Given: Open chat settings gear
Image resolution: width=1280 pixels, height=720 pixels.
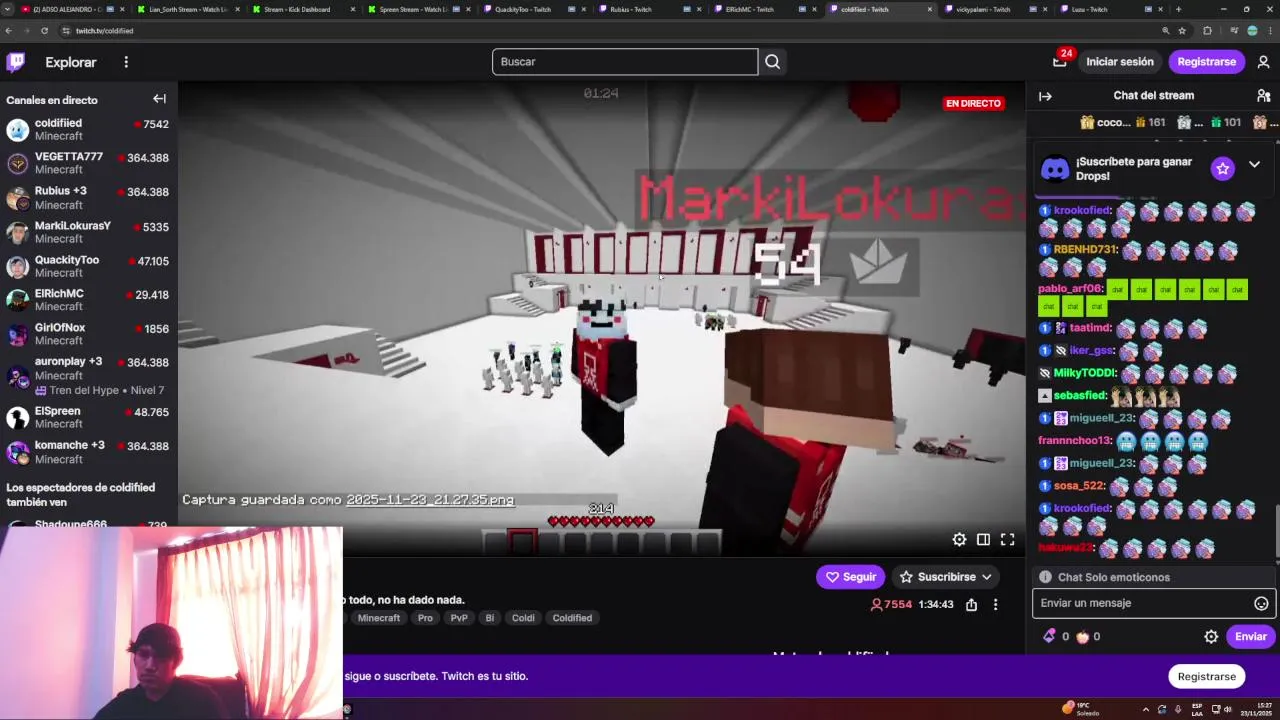Looking at the screenshot, I should tap(1211, 637).
